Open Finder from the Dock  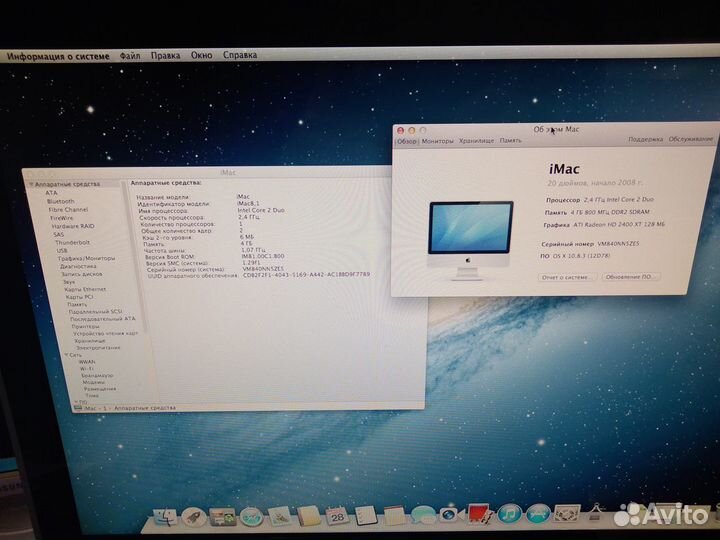(x=165, y=517)
